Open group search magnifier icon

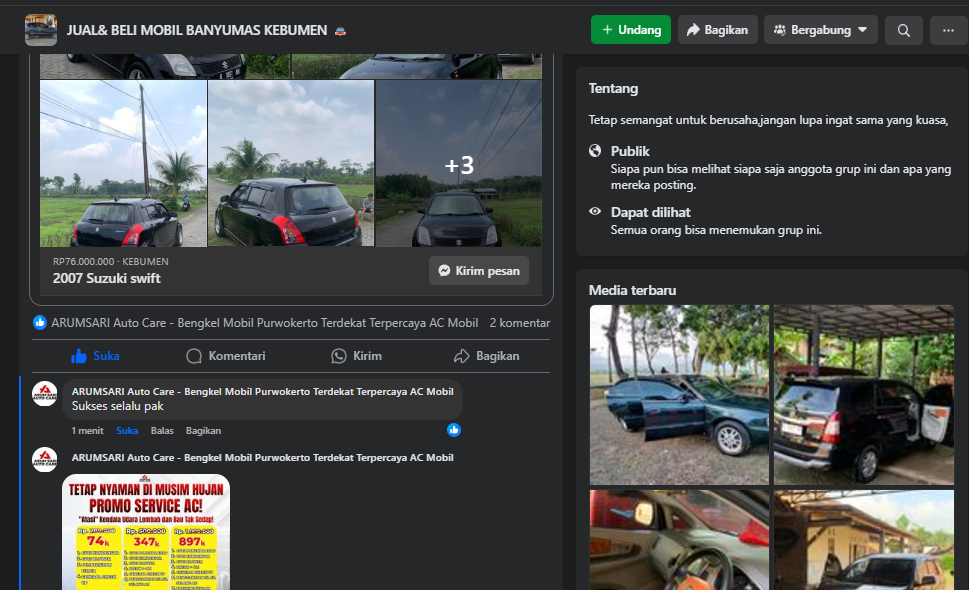click(903, 30)
